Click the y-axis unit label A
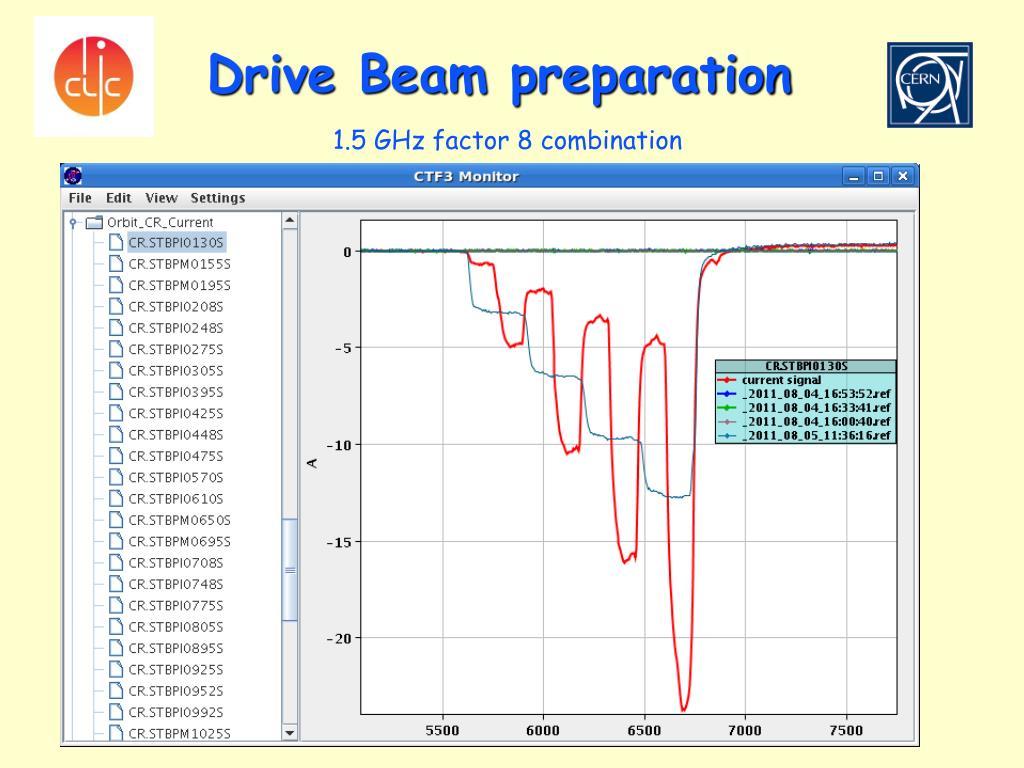Viewport: 1024px width, 768px height. [312, 463]
